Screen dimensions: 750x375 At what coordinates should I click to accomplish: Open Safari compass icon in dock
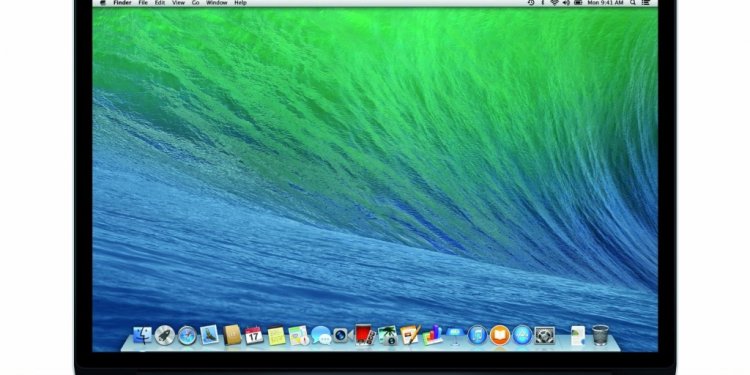187,335
